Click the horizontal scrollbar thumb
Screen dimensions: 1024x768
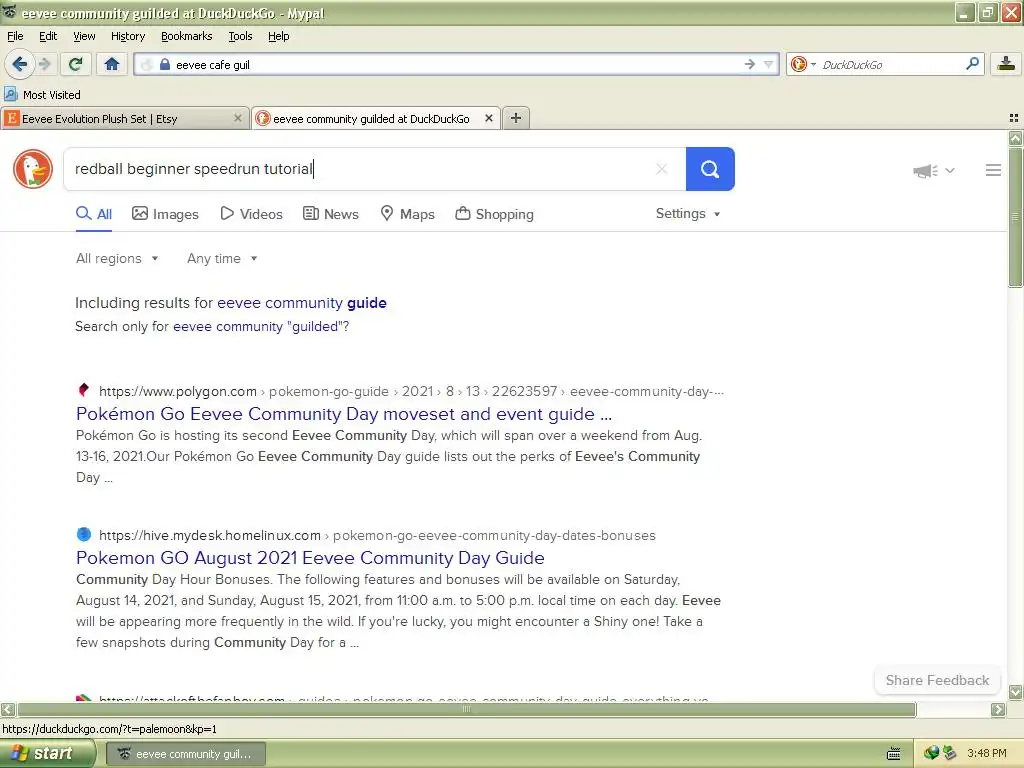[x=466, y=709]
